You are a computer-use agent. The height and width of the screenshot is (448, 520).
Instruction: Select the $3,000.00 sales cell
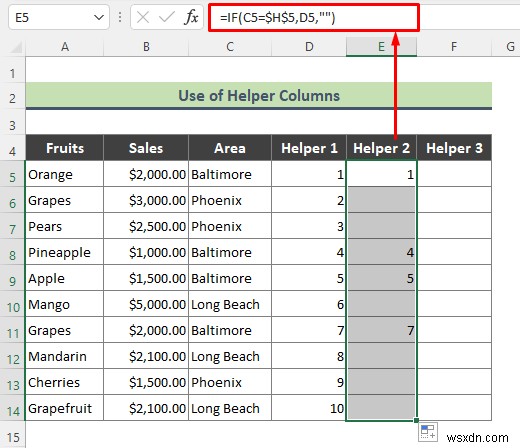[146, 200]
